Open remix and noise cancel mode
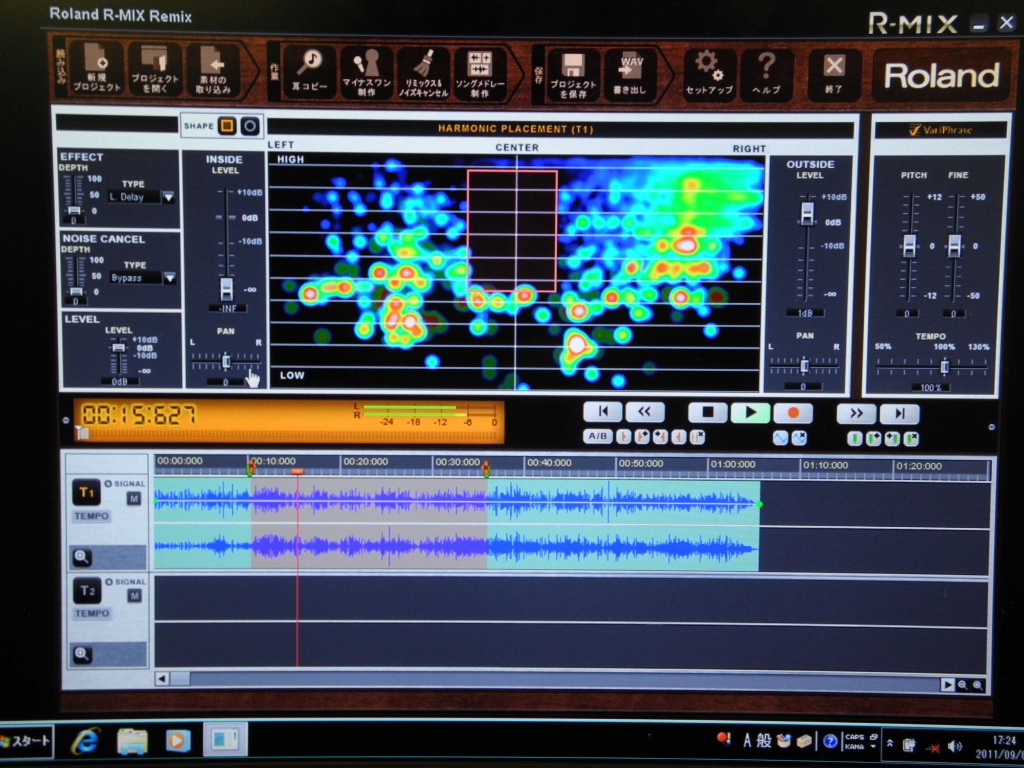 pos(423,73)
